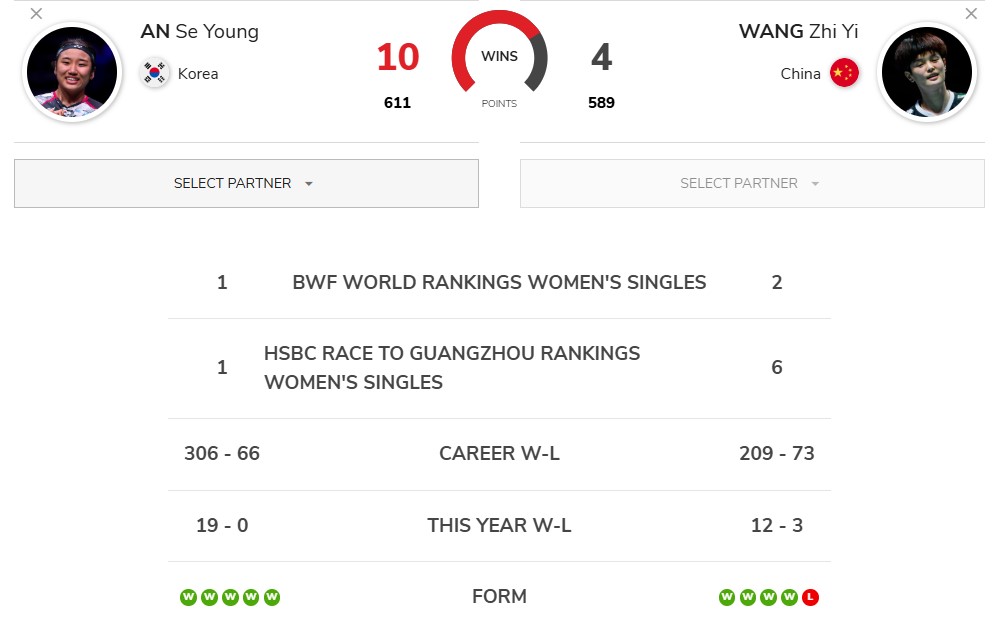The width and height of the screenshot is (997, 623).
Task: Click the name WANG Zhi Yi
Action: [798, 31]
